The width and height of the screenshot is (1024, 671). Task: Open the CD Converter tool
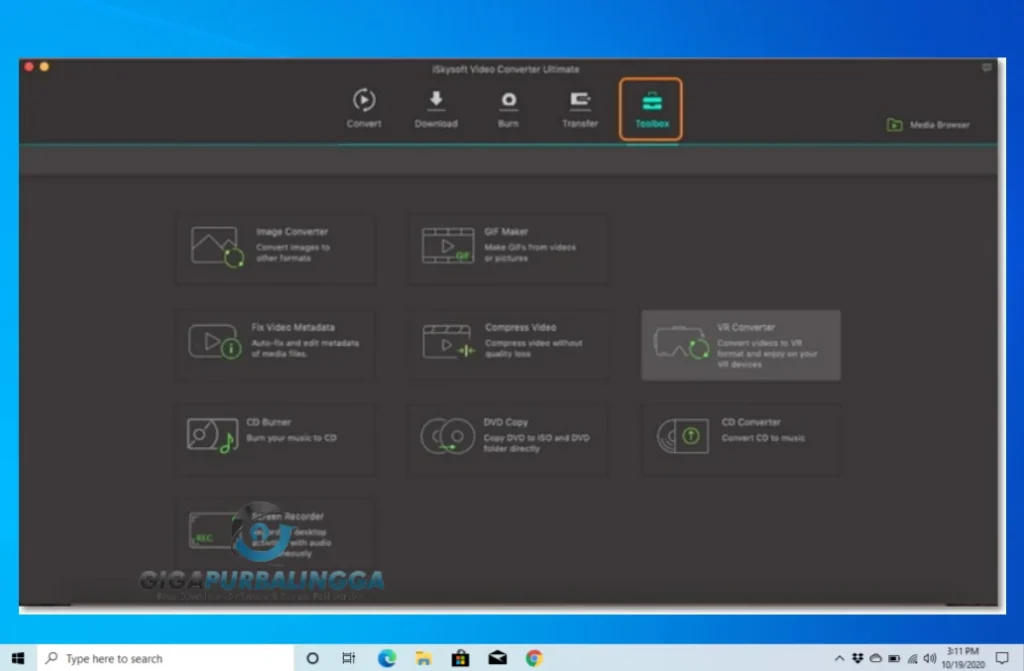(x=740, y=438)
